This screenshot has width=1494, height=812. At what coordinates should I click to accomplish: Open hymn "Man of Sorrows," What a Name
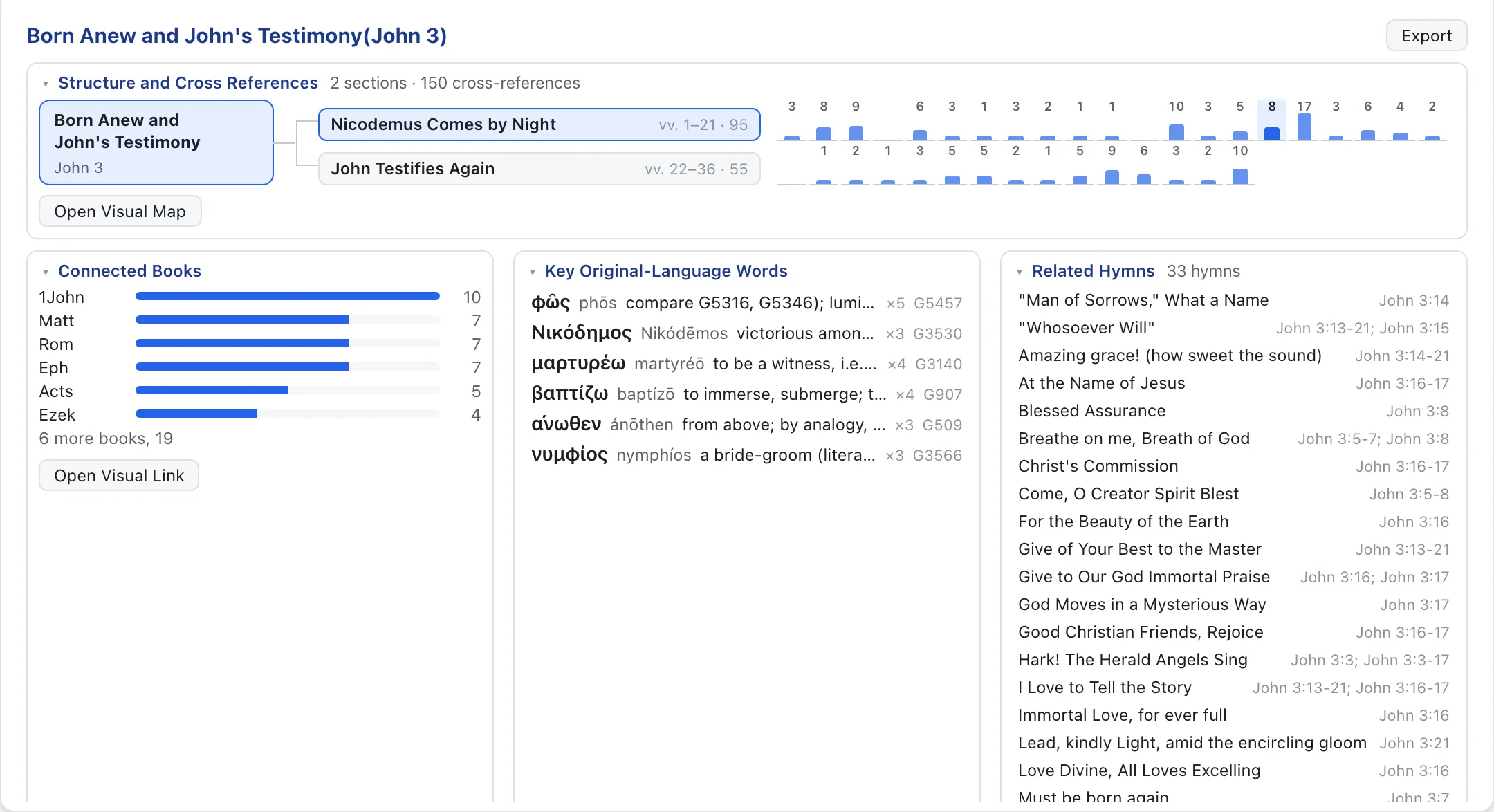[x=1233, y=300]
